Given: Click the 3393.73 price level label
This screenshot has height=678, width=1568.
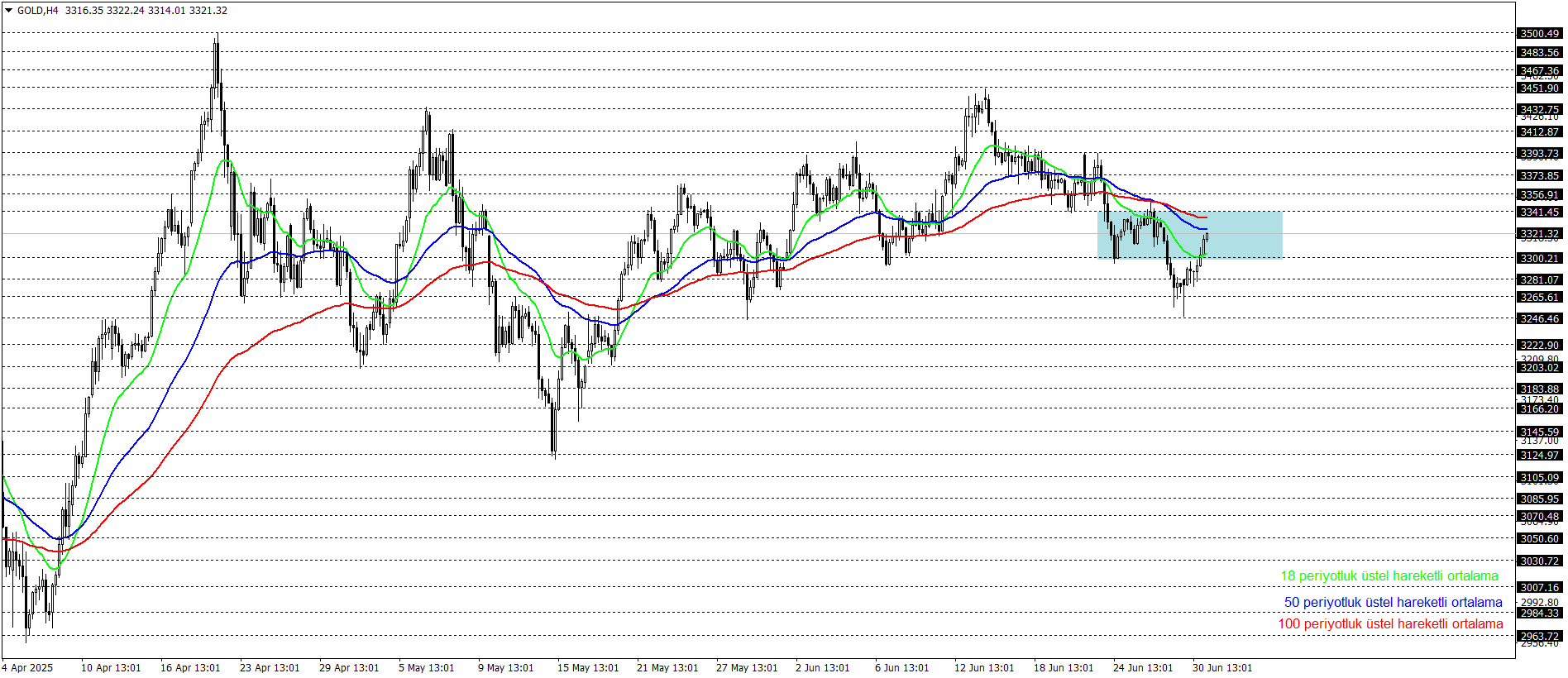Looking at the screenshot, I should (x=1540, y=154).
